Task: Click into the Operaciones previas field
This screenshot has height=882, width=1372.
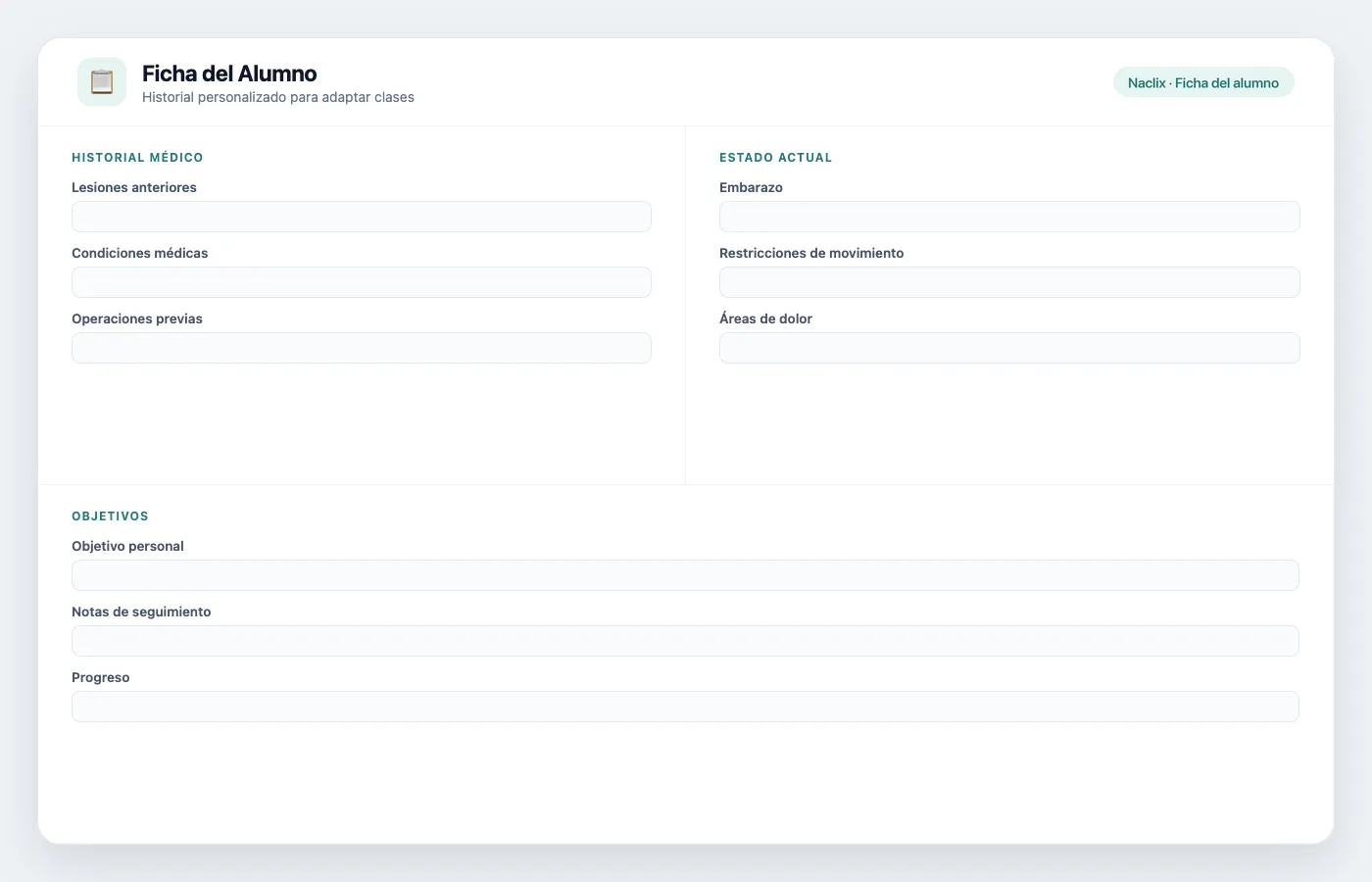Action: [362, 348]
